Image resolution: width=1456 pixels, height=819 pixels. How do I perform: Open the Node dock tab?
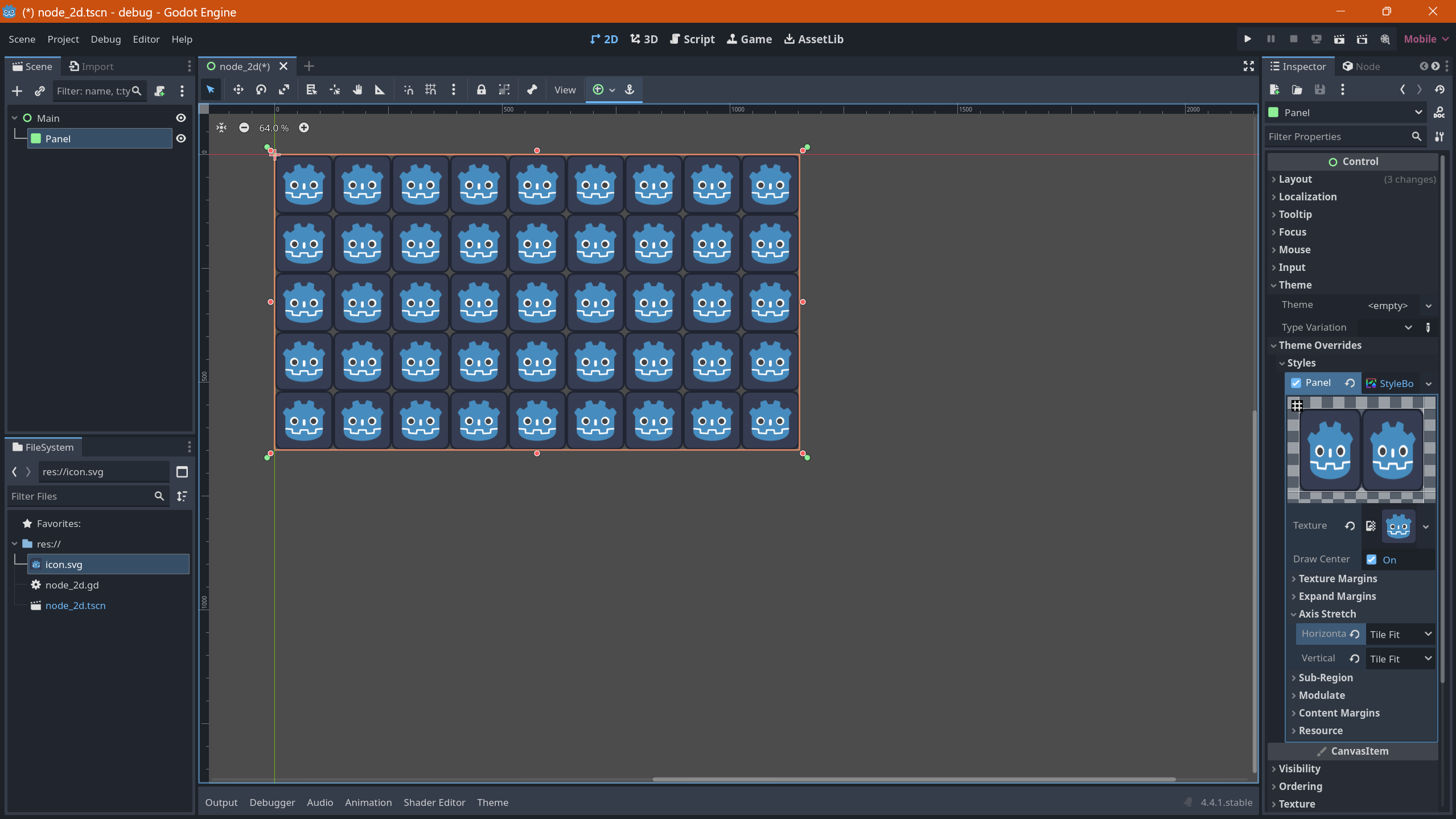coord(1361,67)
